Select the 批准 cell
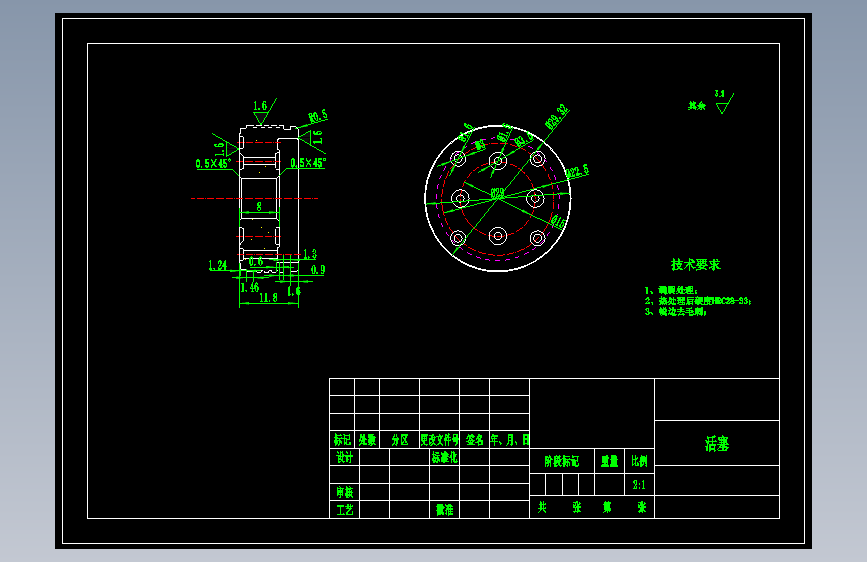The width and height of the screenshot is (867, 562). click(x=445, y=509)
